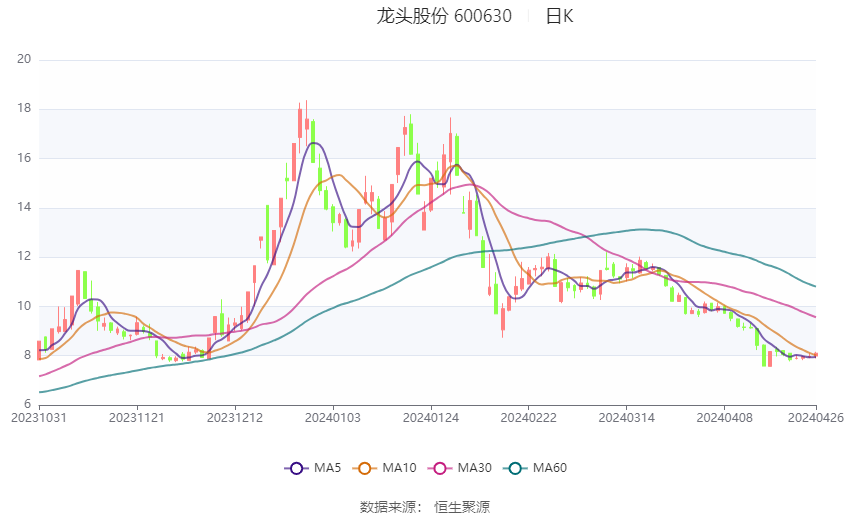Image resolution: width=850 pixels, height=517 pixels.
Task: Toggle the MA30 legend series
Action: 460,468
